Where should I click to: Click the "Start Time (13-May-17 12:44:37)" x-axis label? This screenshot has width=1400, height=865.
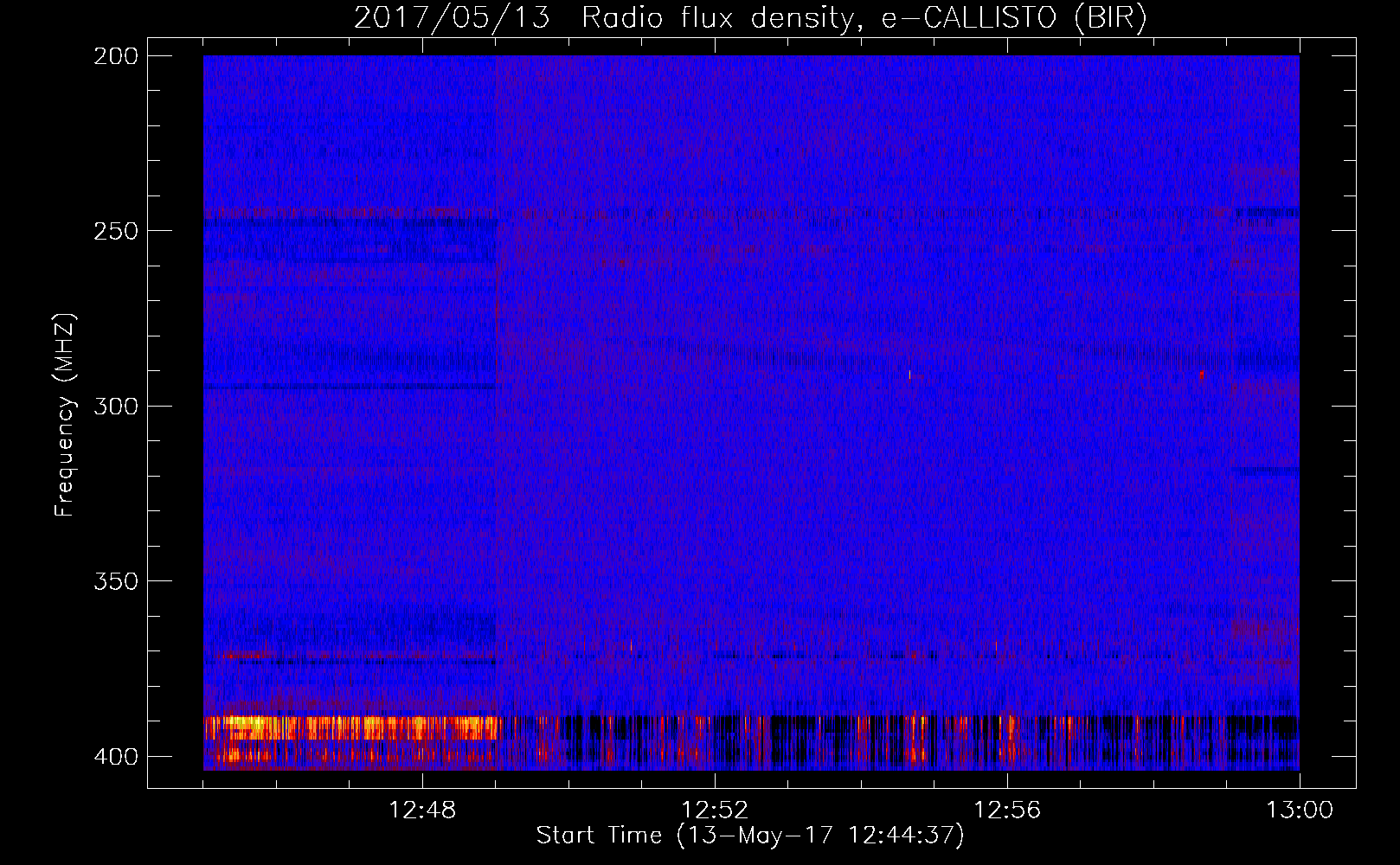[750, 836]
